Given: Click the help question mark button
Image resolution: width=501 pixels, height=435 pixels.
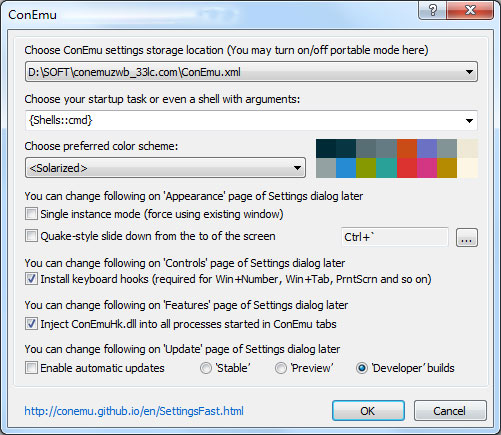Looking at the screenshot, I should point(432,10).
